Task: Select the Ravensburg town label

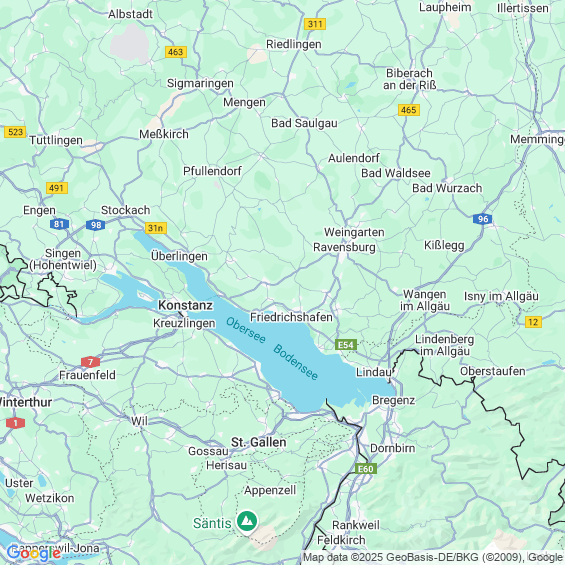Action: tap(344, 247)
